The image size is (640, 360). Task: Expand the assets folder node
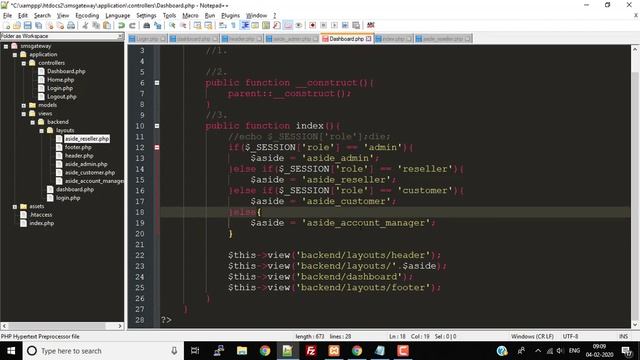click(15, 207)
